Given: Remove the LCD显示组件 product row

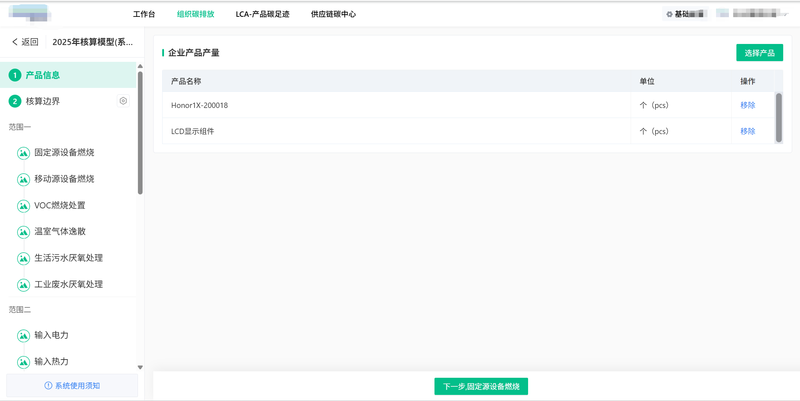Looking at the screenshot, I should pos(747,131).
